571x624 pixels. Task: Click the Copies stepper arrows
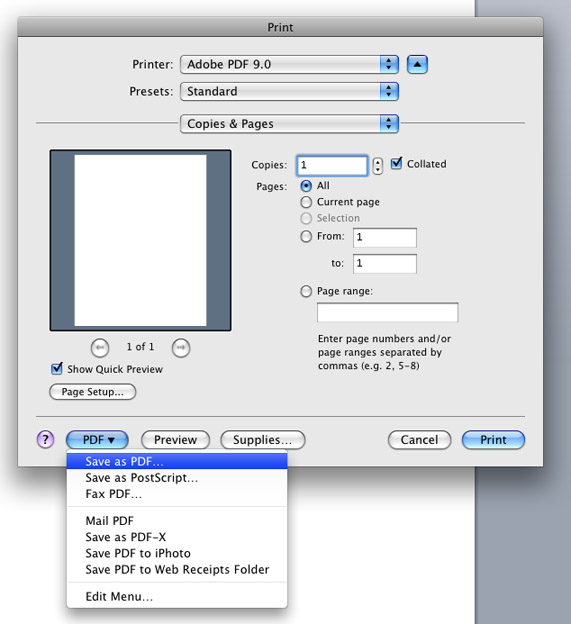pyautogui.click(x=378, y=166)
